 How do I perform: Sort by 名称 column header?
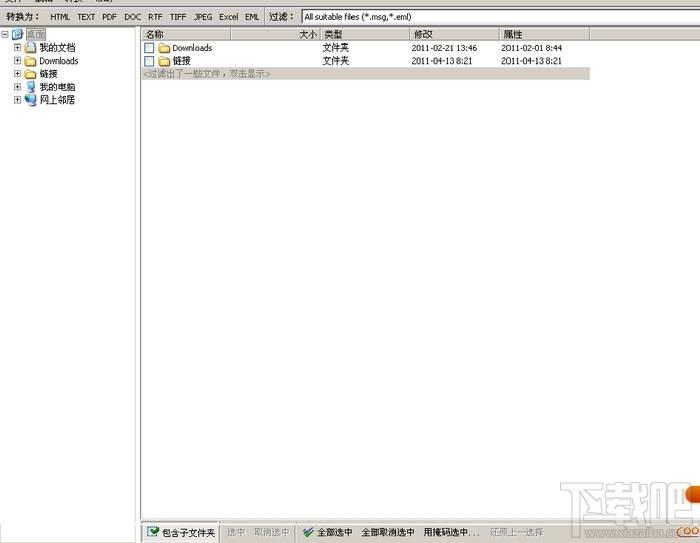[186, 34]
